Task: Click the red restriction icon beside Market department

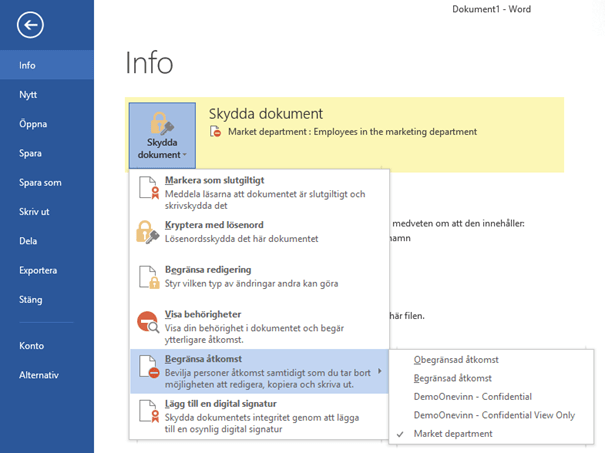Action: tap(215, 132)
